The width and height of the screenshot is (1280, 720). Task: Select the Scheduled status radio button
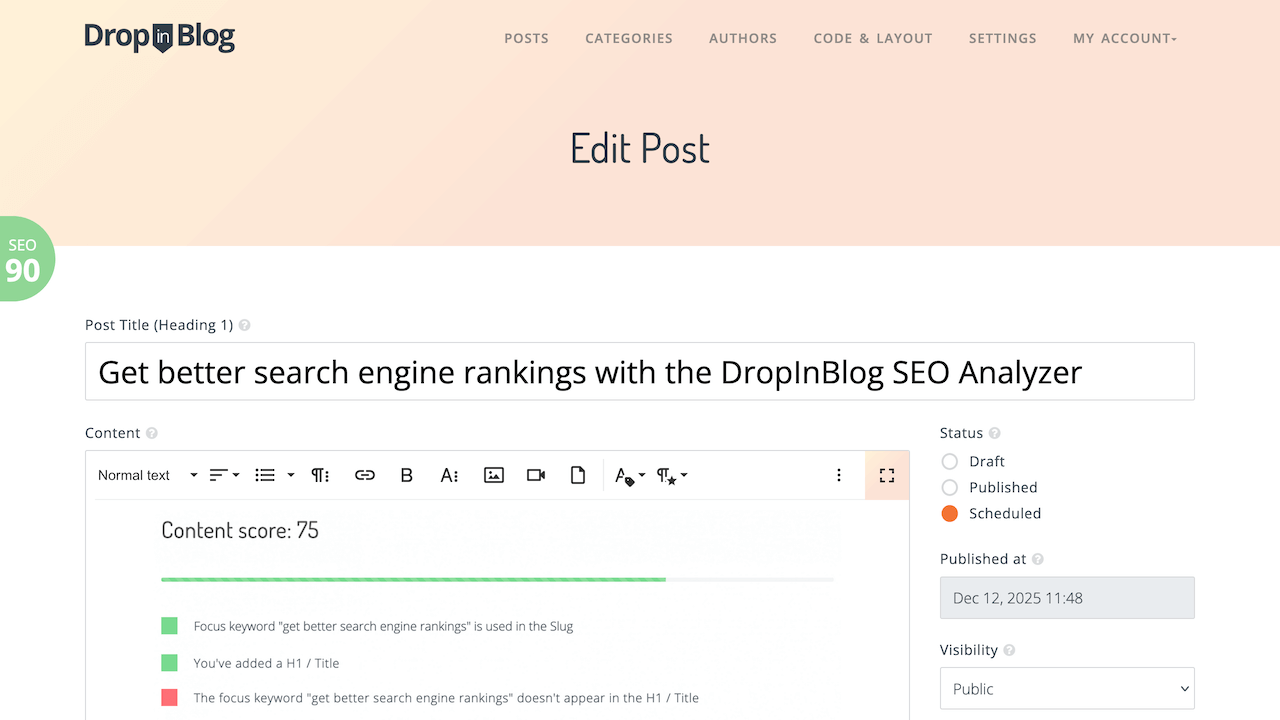(x=950, y=513)
